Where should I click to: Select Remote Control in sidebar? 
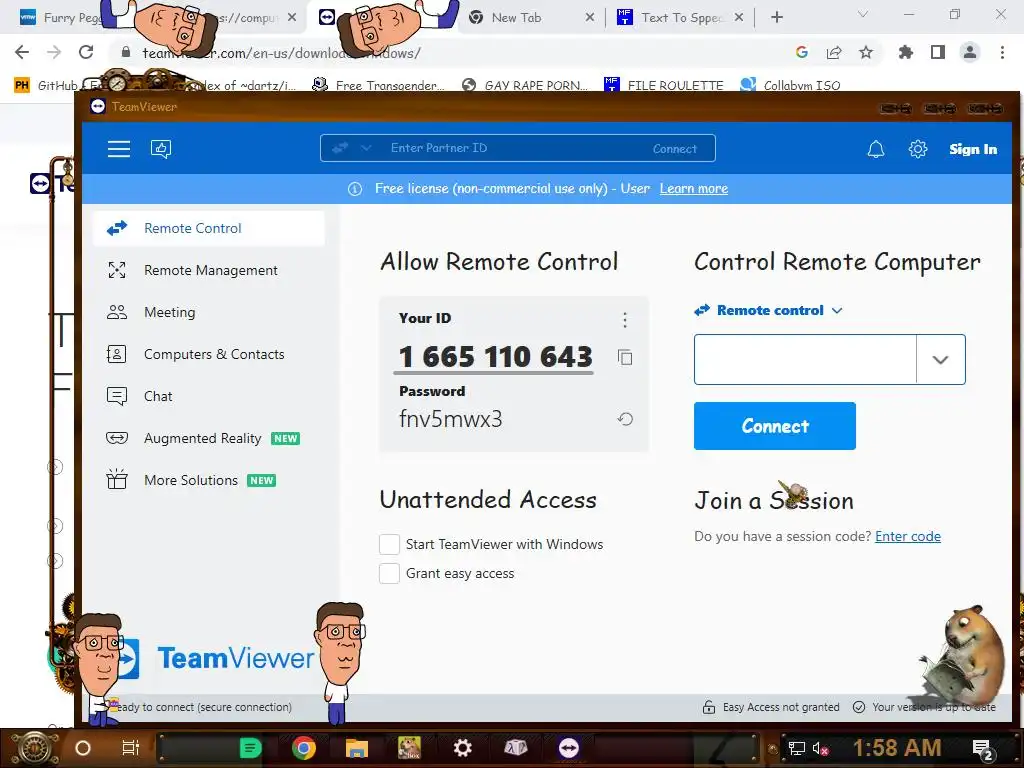209,229
